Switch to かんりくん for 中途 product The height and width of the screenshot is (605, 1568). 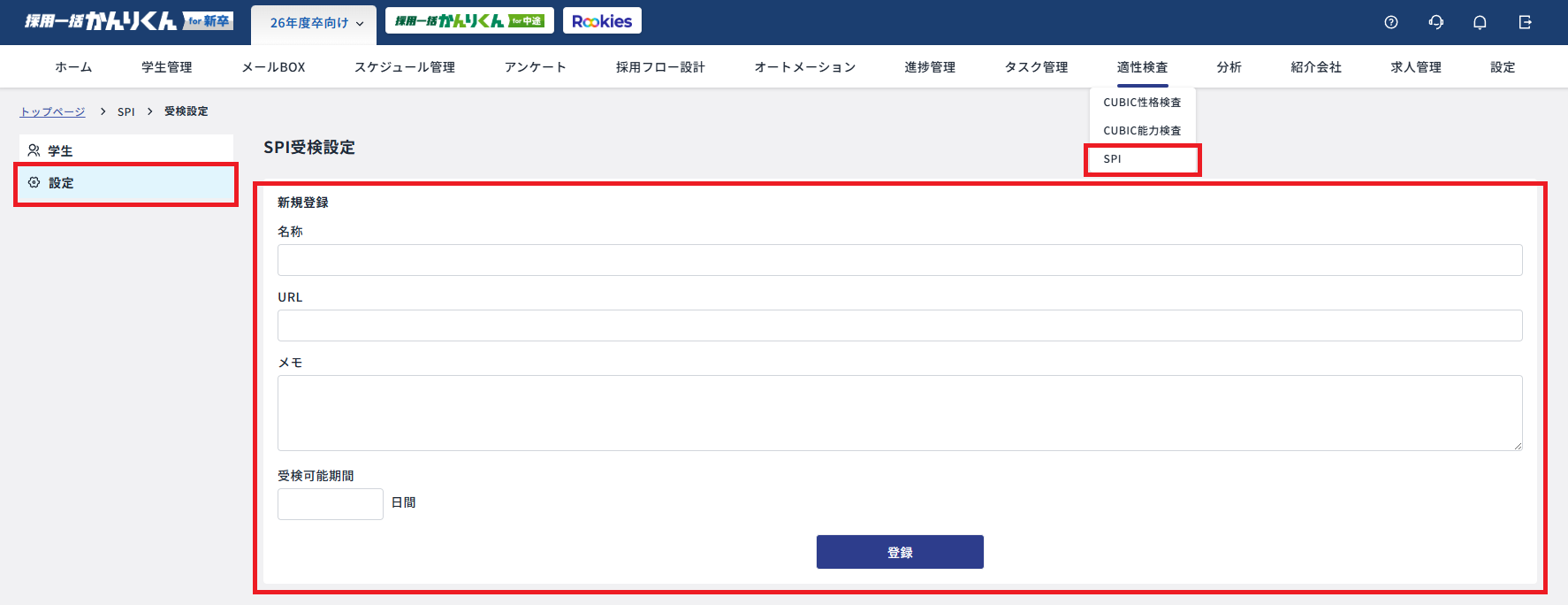tap(469, 20)
